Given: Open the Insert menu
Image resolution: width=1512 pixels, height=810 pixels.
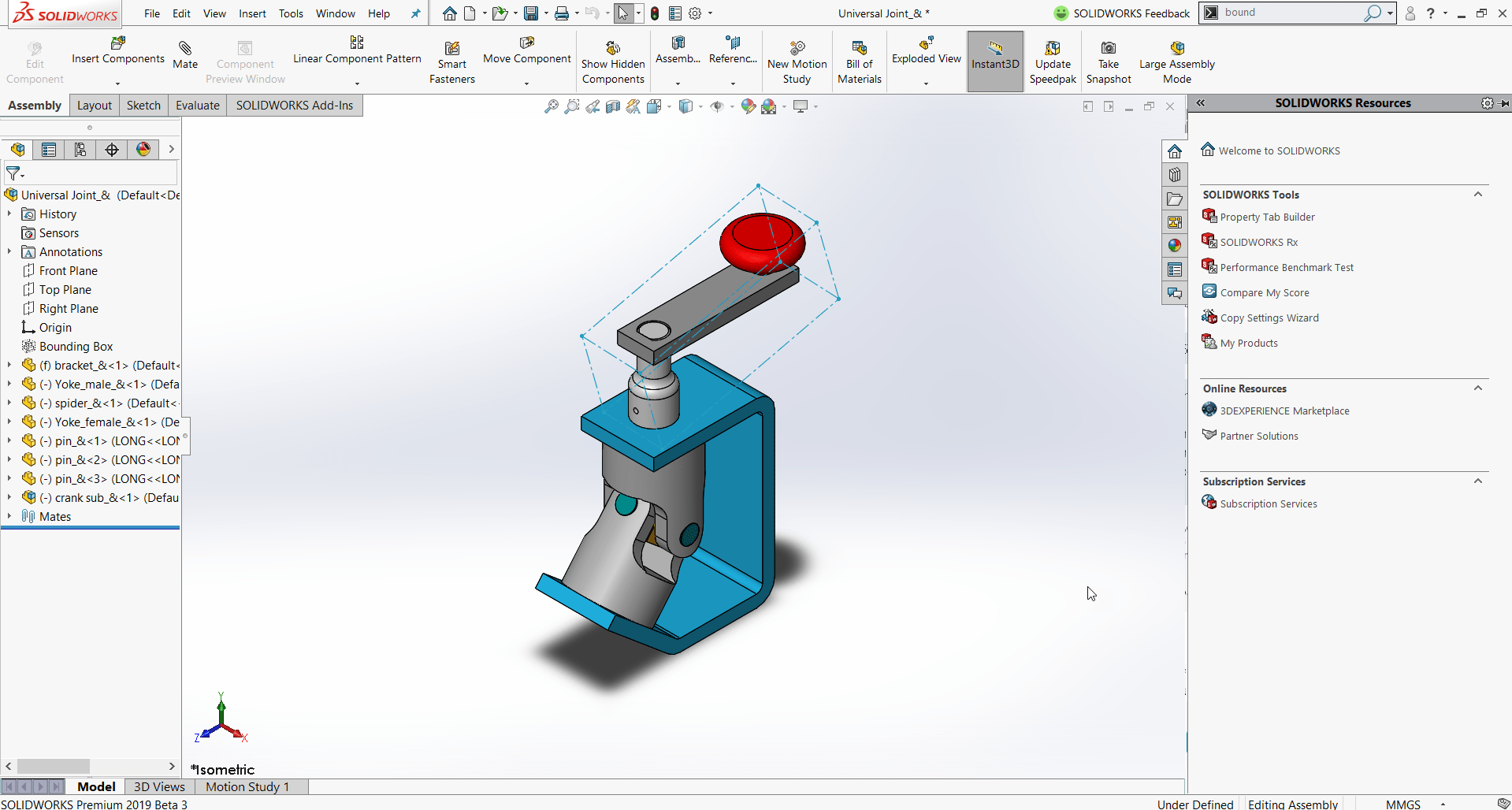Looking at the screenshot, I should click(x=252, y=13).
